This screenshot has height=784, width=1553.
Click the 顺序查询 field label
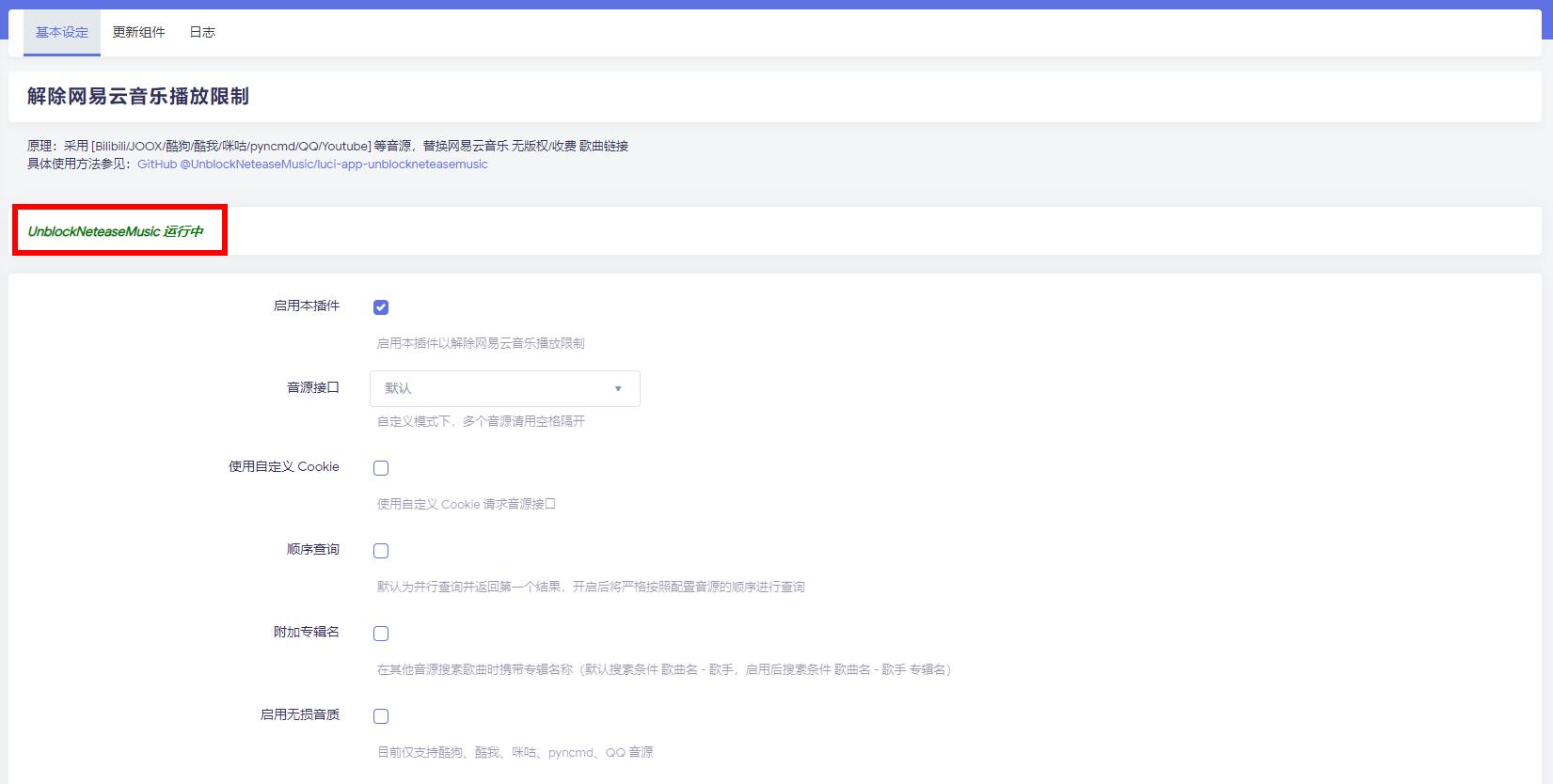(x=313, y=549)
